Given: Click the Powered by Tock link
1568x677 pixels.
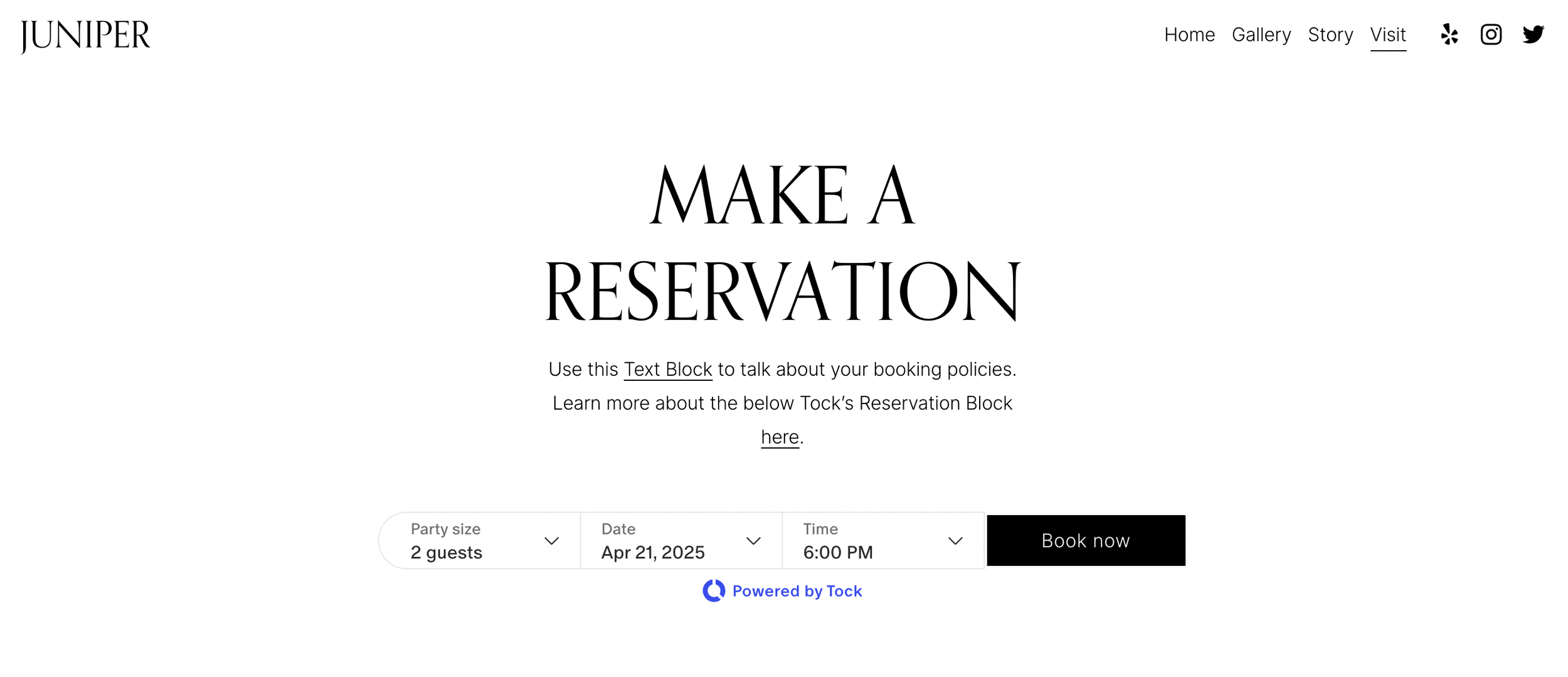Looking at the screenshot, I should [782, 591].
